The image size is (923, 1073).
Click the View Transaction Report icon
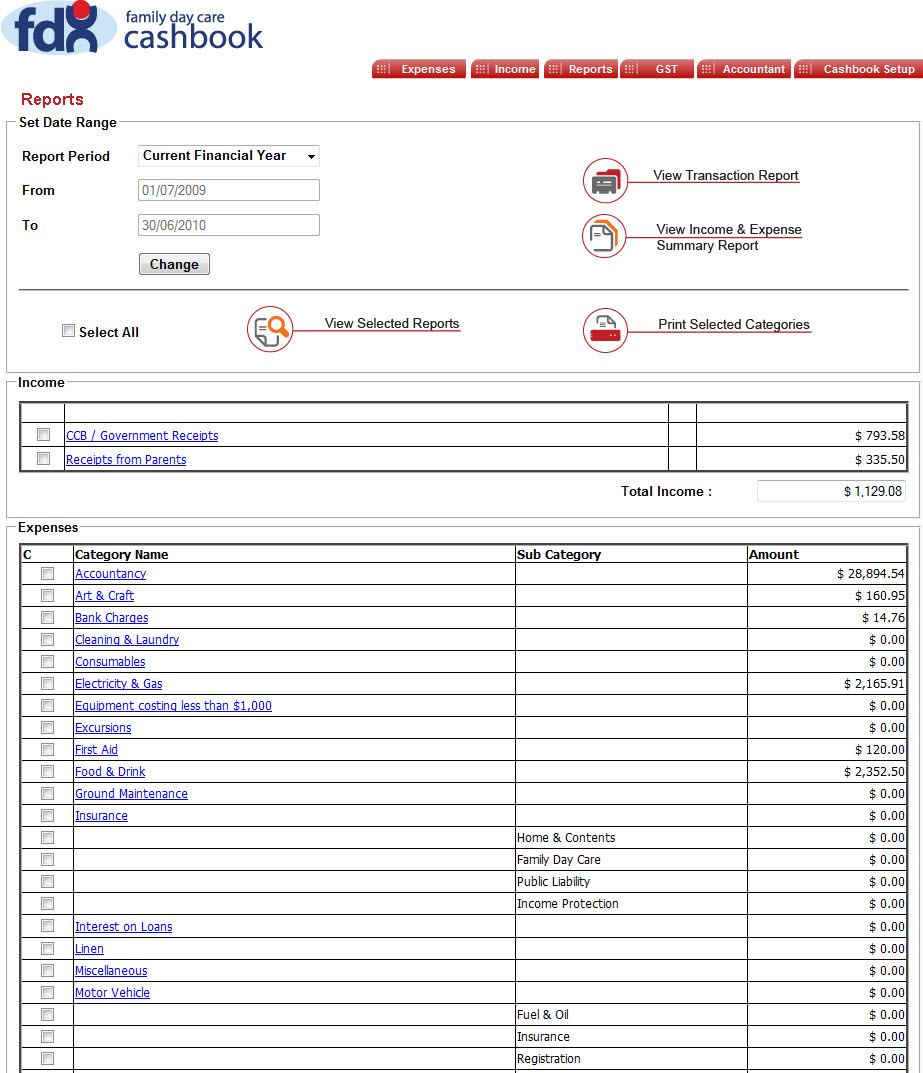tap(606, 181)
